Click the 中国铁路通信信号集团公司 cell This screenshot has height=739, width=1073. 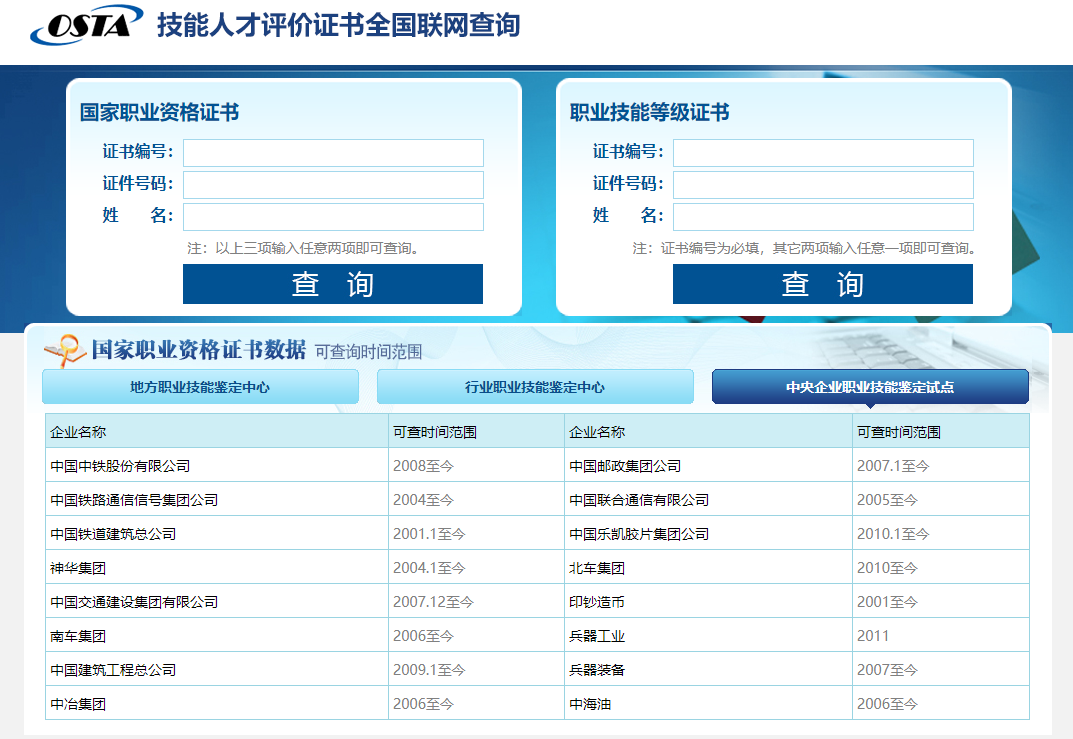click(x=217, y=500)
